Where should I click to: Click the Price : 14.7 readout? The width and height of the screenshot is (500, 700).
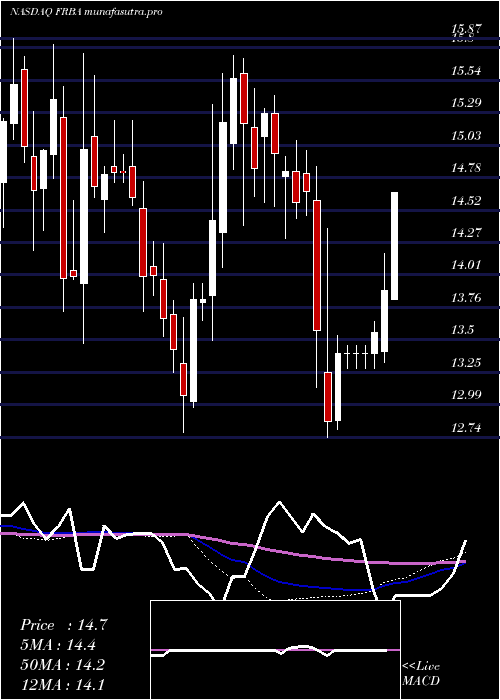[x=63, y=625]
